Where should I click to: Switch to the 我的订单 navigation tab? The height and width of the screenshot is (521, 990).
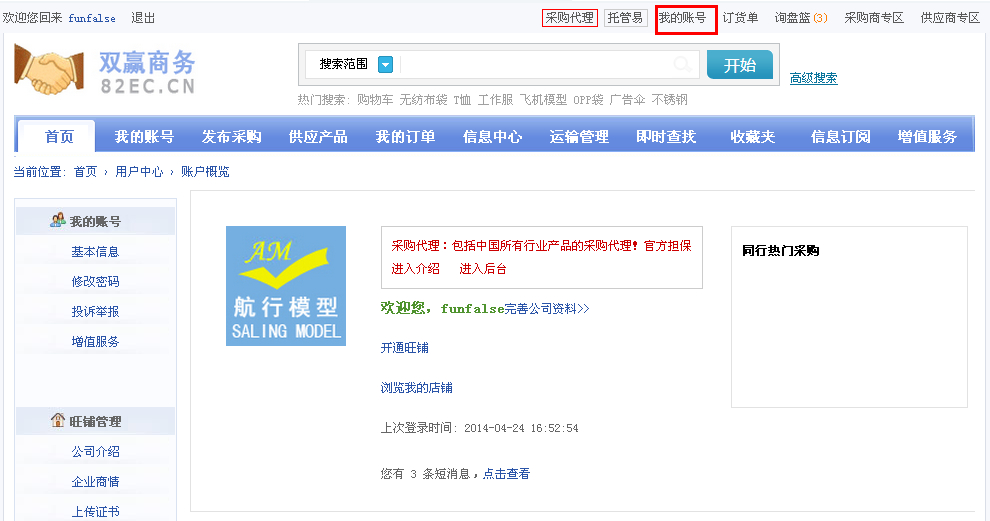click(x=405, y=137)
